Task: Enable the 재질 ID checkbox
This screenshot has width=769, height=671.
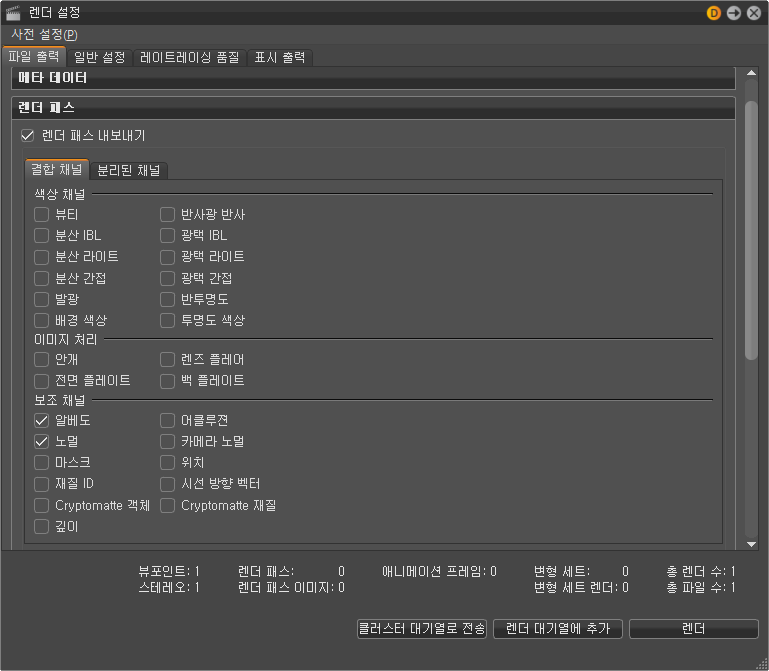Action: click(x=41, y=484)
